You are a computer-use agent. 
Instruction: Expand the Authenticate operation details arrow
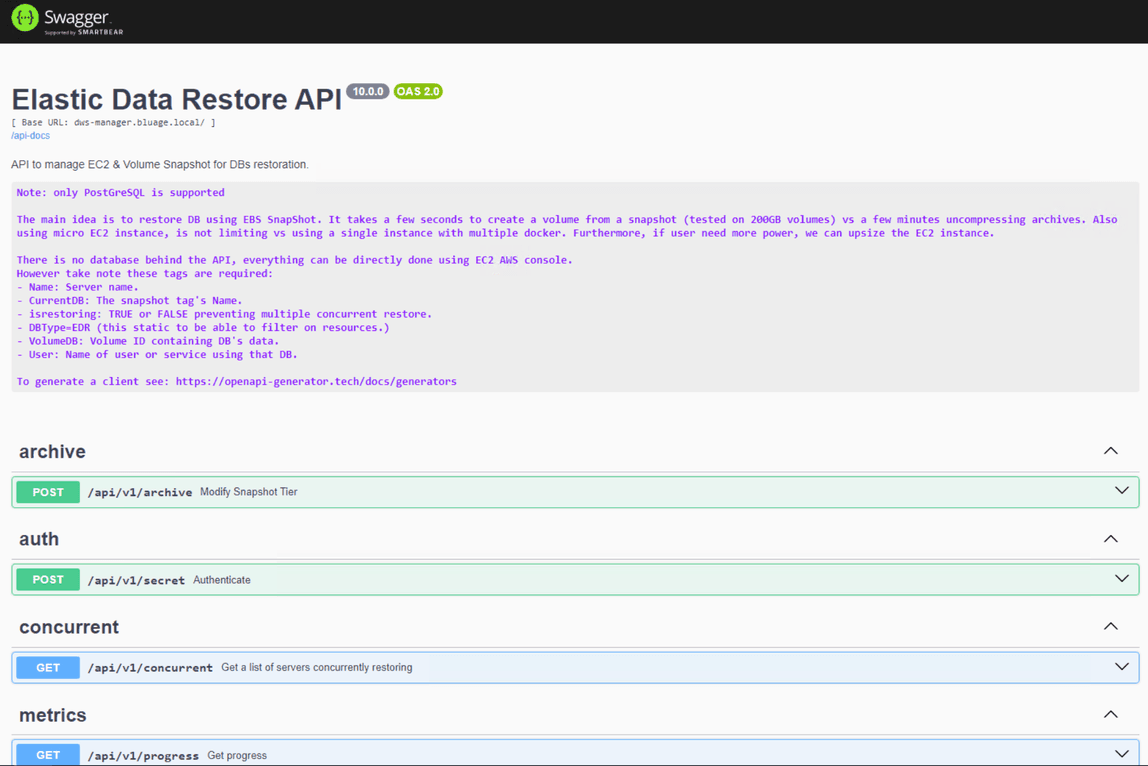point(1121,579)
